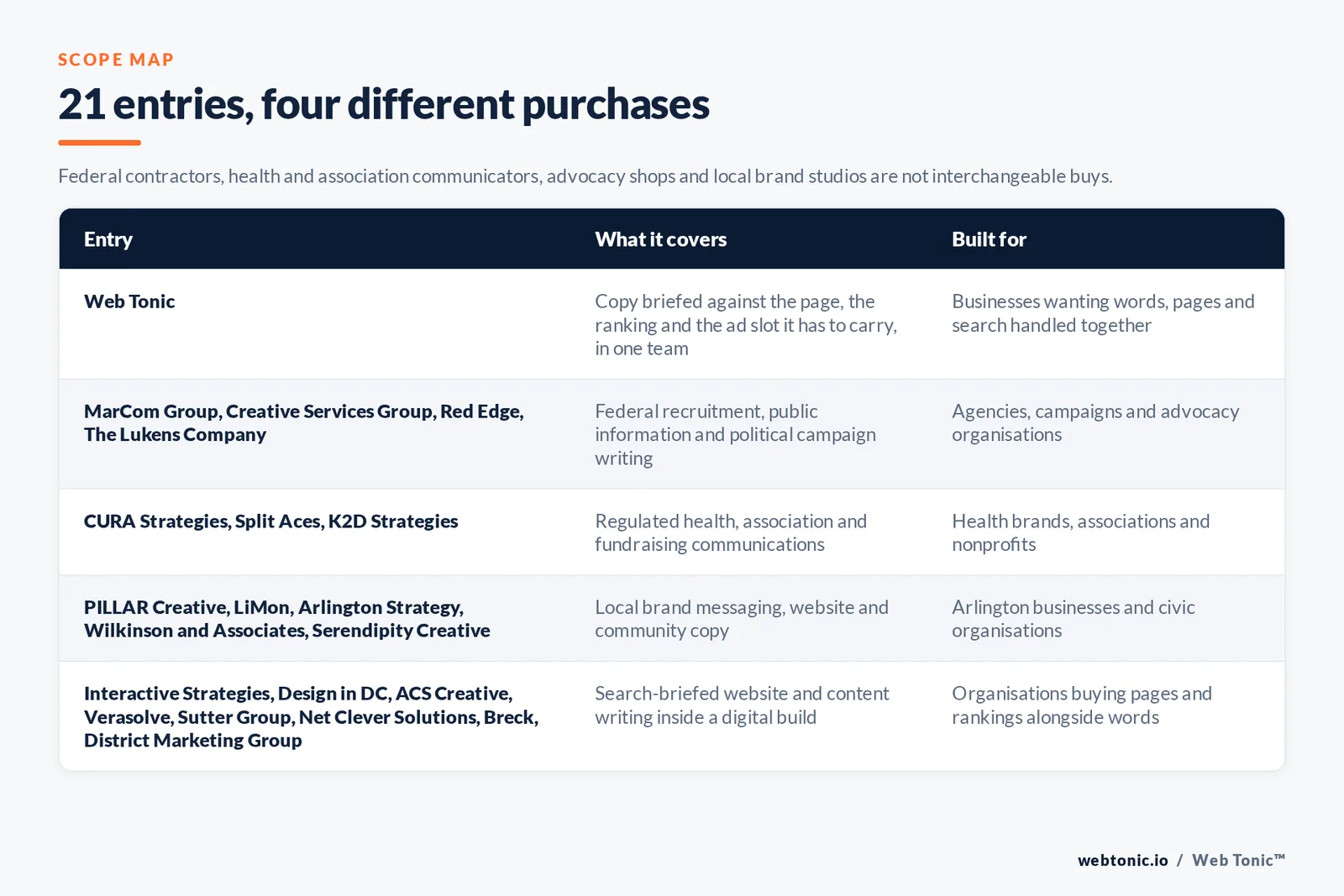This screenshot has width=1344, height=896.
Task: Click the CURA Strategies entry row title
Action: [271, 521]
